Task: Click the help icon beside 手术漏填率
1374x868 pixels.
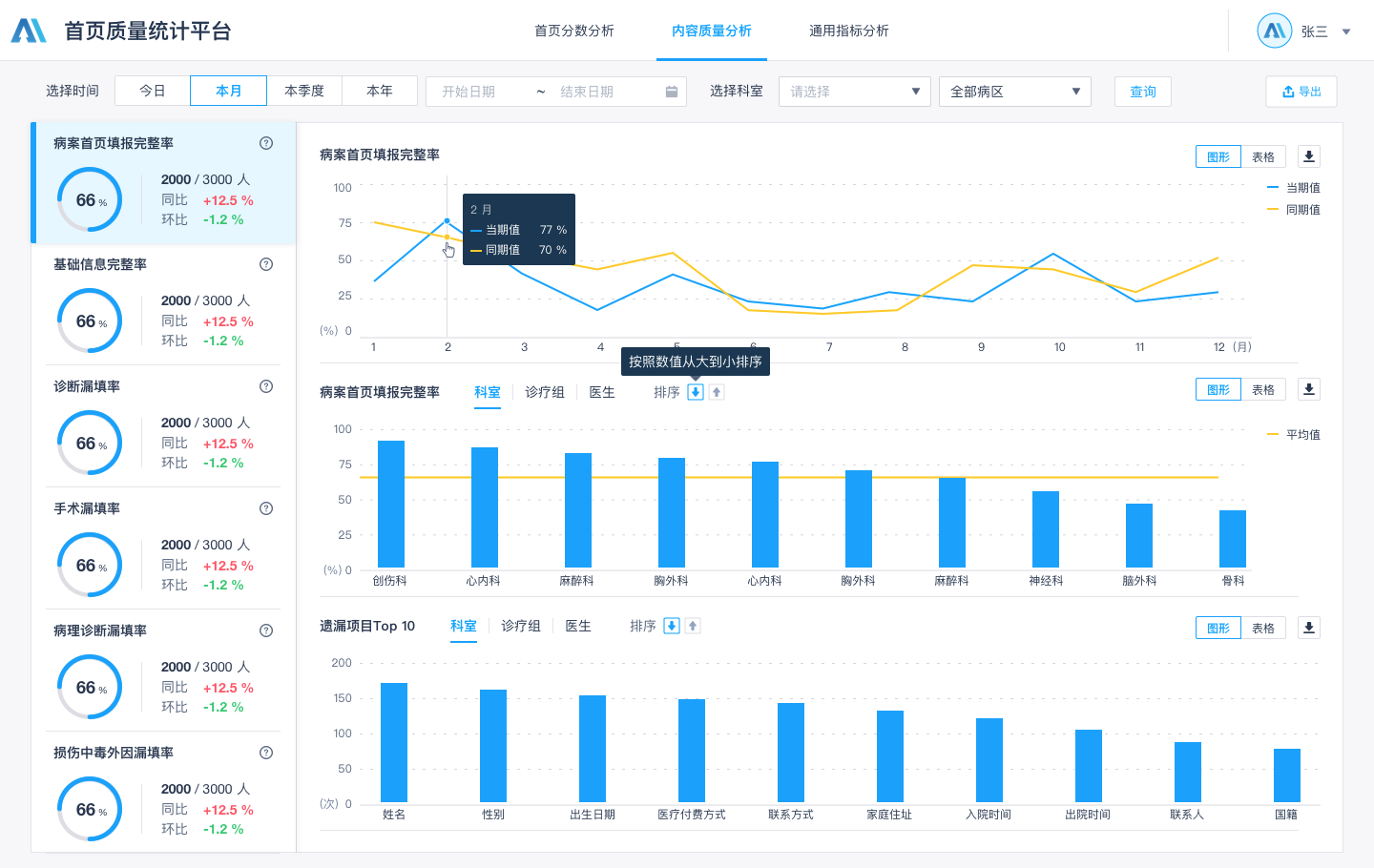Action: pyautogui.click(x=266, y=508)
